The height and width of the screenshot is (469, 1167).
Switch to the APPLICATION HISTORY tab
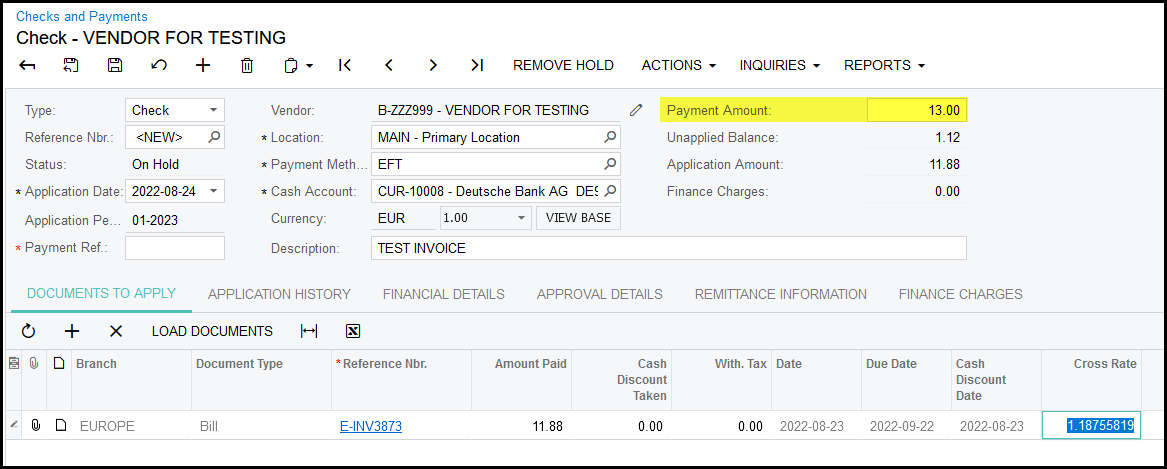[x=279, y=294]
